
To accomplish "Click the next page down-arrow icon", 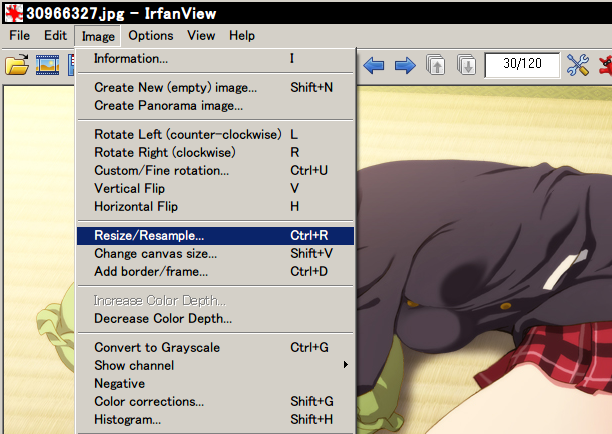I will [467, 65].
